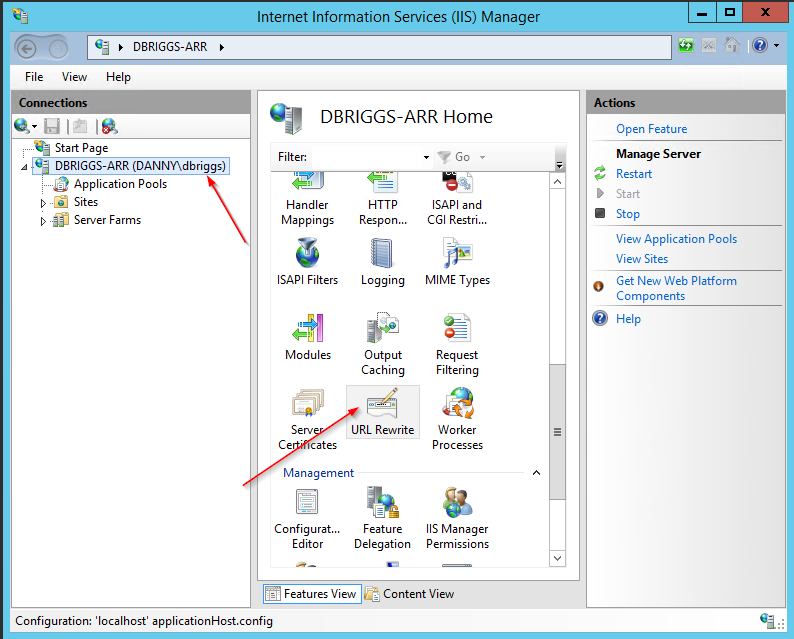
Task: Open the Worker Processes feature
Action: (x=457, y=419)
